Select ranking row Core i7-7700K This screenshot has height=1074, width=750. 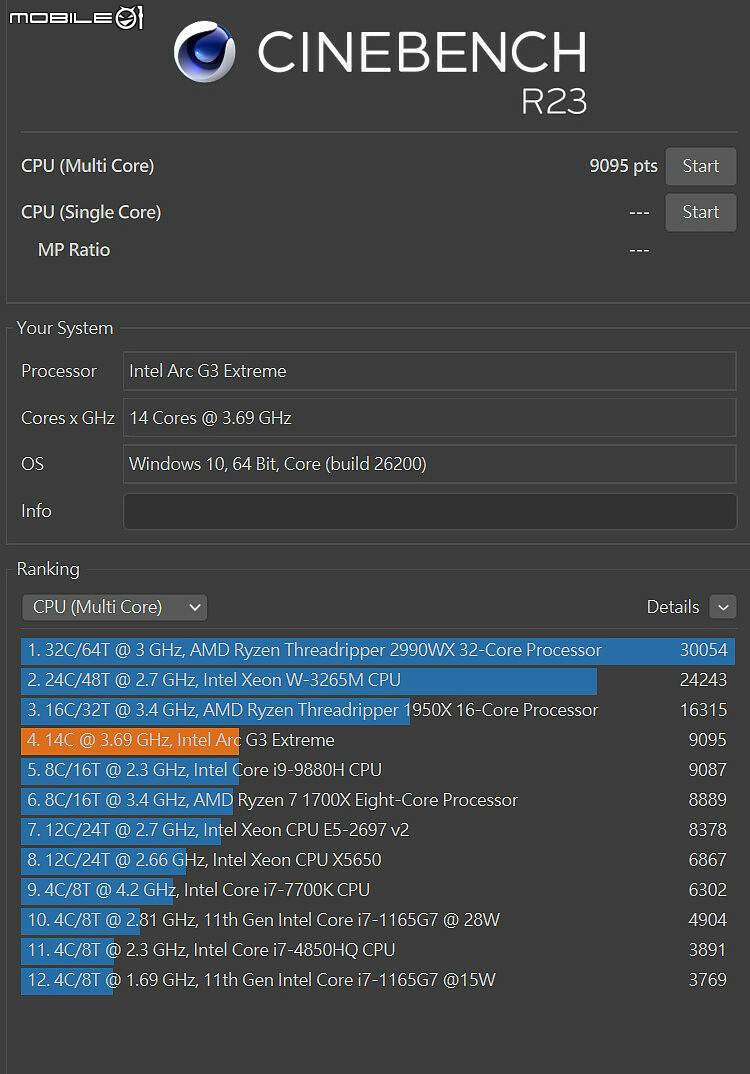378,890
